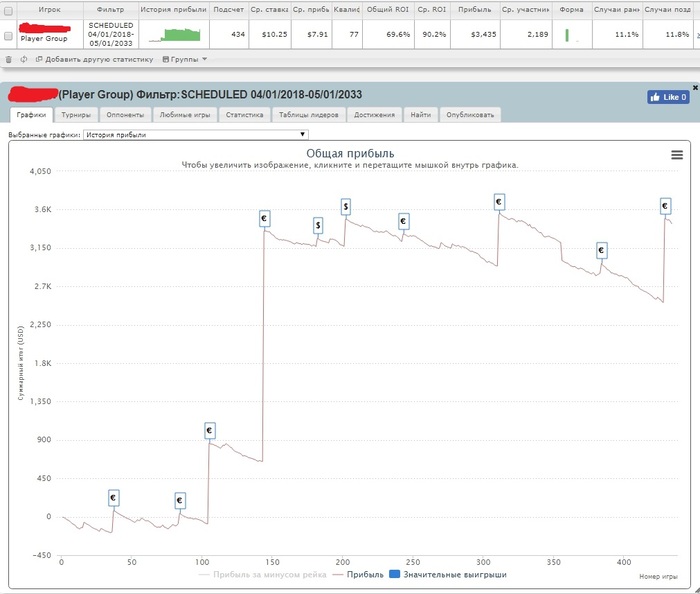Click the euro win marker near game 105
700x594 pixels.
point(209,431)
